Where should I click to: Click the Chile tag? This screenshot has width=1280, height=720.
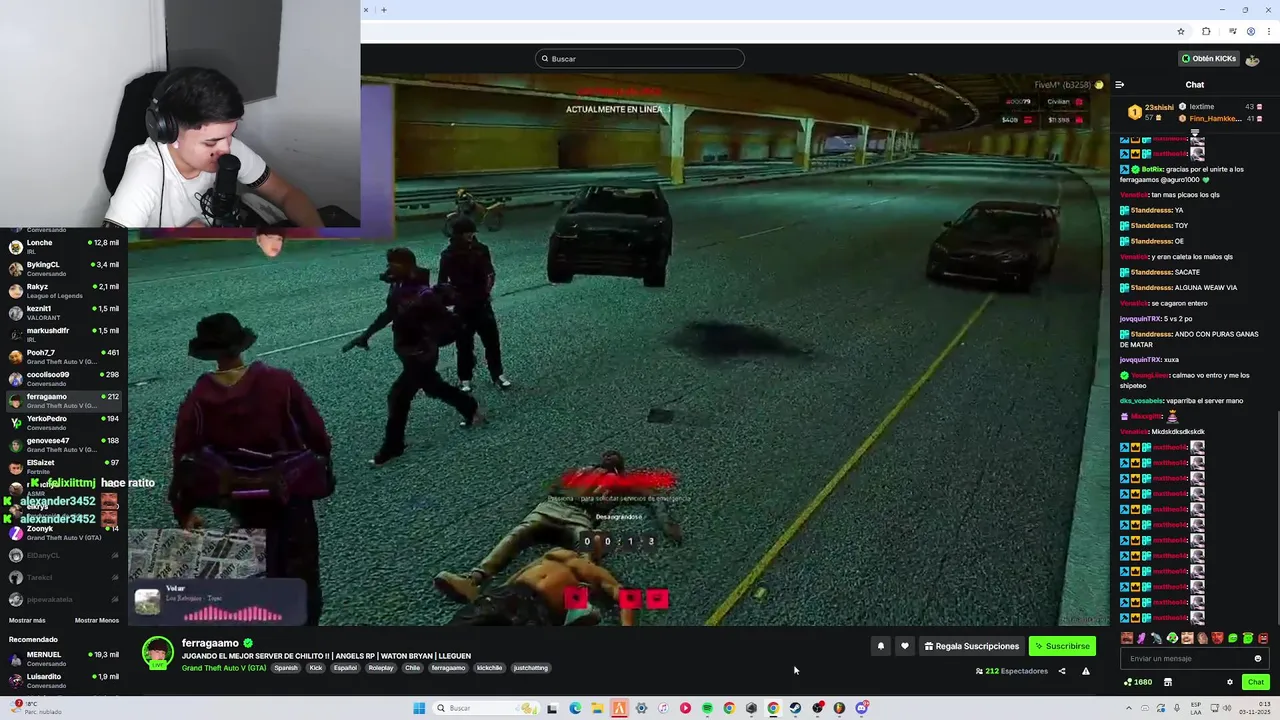(x=412, y=668)
